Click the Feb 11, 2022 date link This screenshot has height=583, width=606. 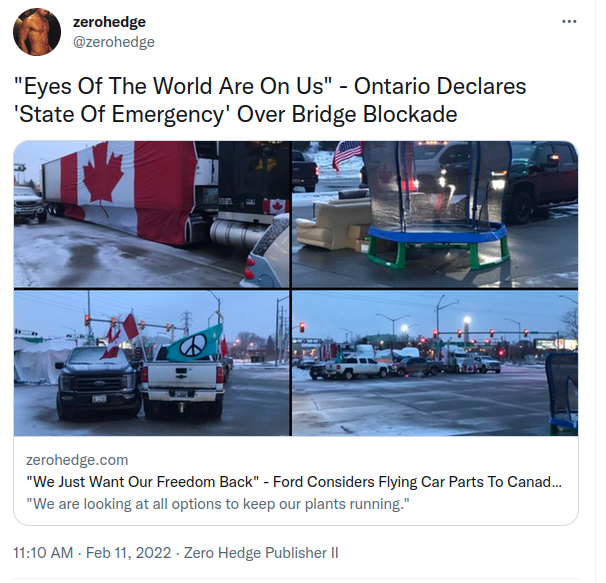(x=128, y=553)
